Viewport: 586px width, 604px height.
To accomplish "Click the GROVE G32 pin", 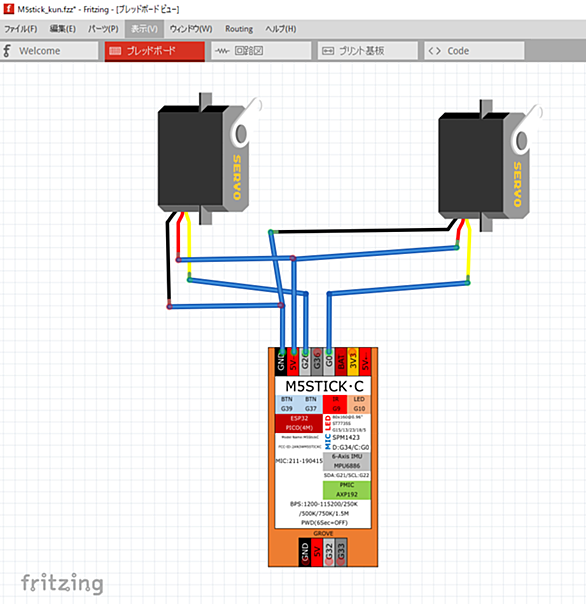I will coord(329,552).
